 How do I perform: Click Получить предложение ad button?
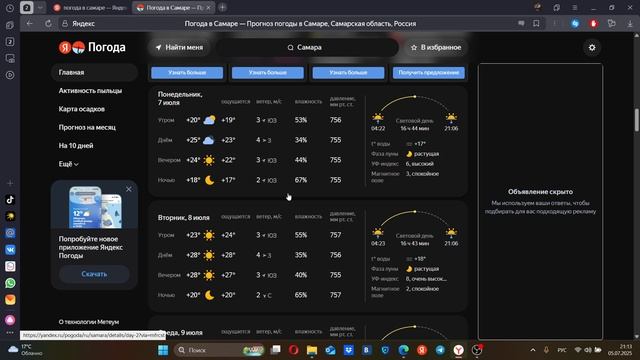429,72
